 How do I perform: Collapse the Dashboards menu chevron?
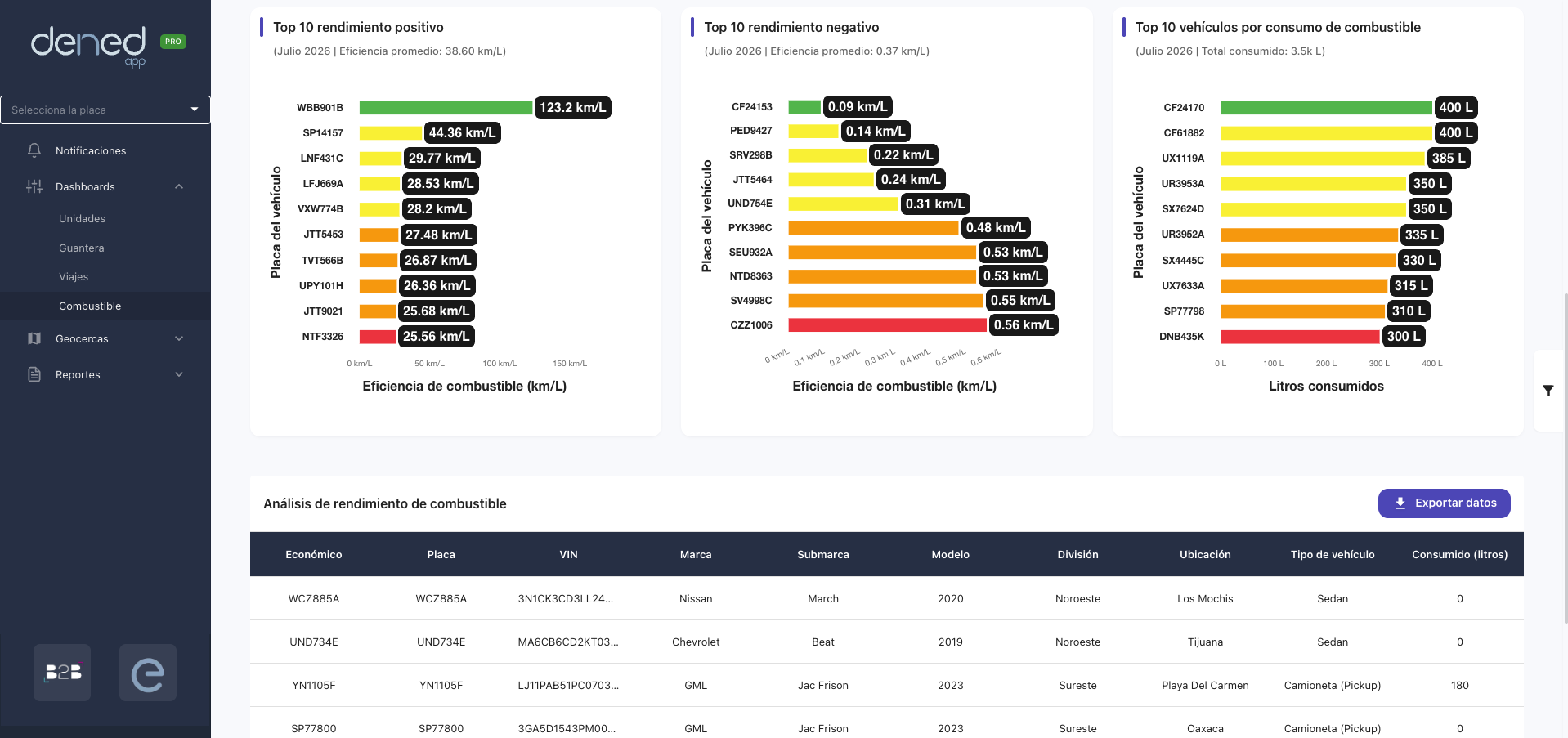tap(179, 186)
